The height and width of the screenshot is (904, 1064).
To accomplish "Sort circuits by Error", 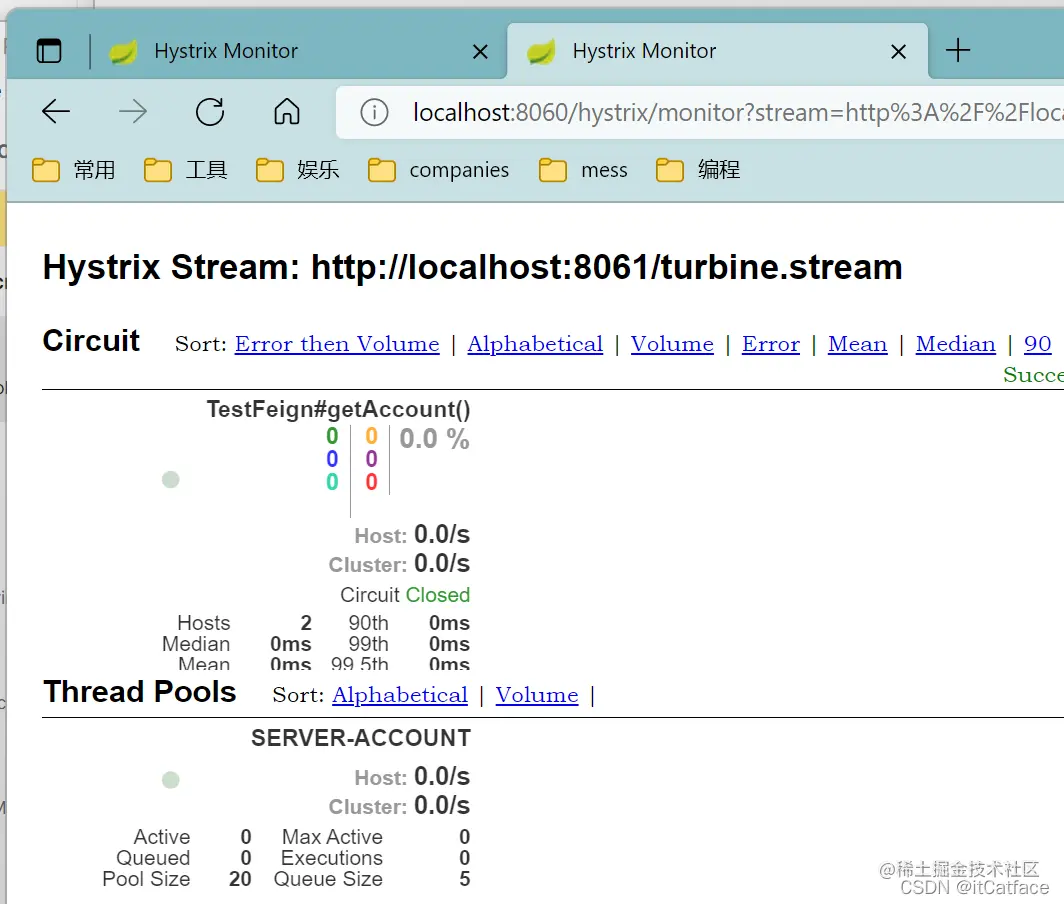I will point(771,344).
